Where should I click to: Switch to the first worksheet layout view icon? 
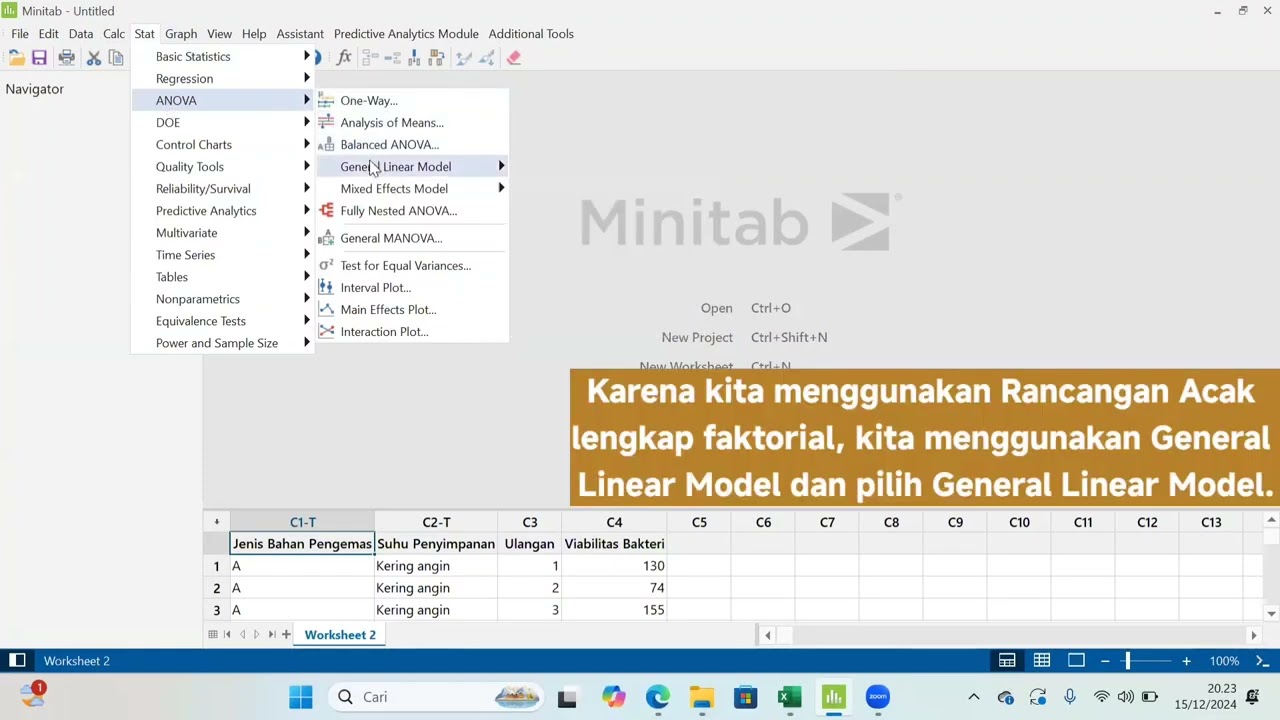click(1007, 661)
